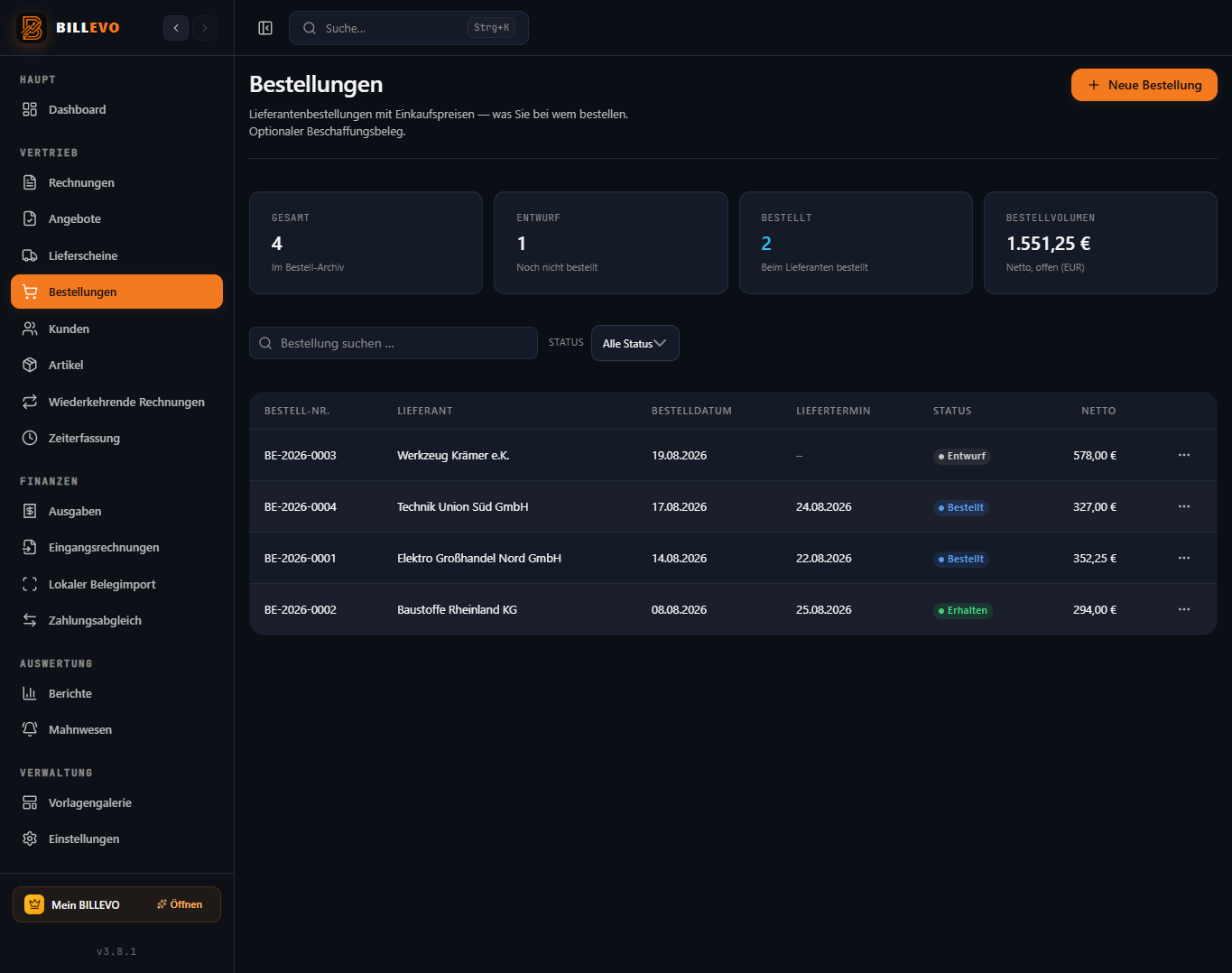Open actions menu for BE-2026-0004
Screen dimensions: 1232x973
click(x=1184, y=506)
